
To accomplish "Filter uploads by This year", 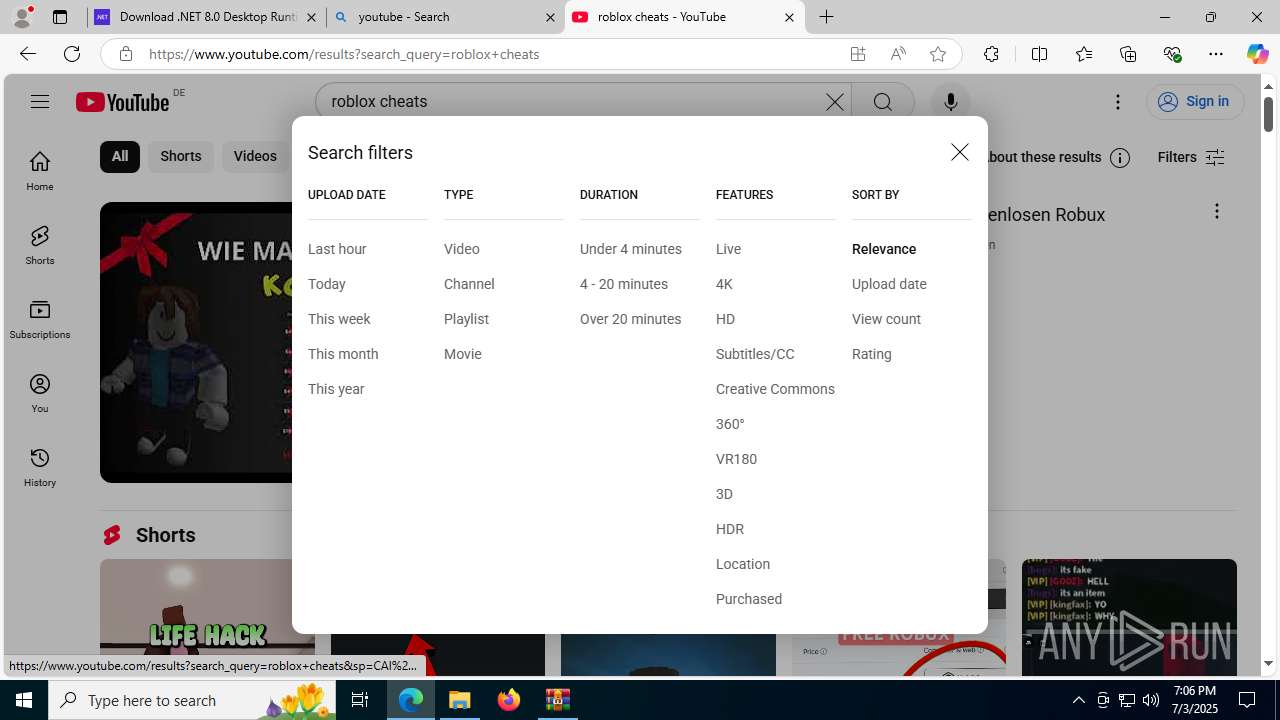I will (x=336, y=389).
